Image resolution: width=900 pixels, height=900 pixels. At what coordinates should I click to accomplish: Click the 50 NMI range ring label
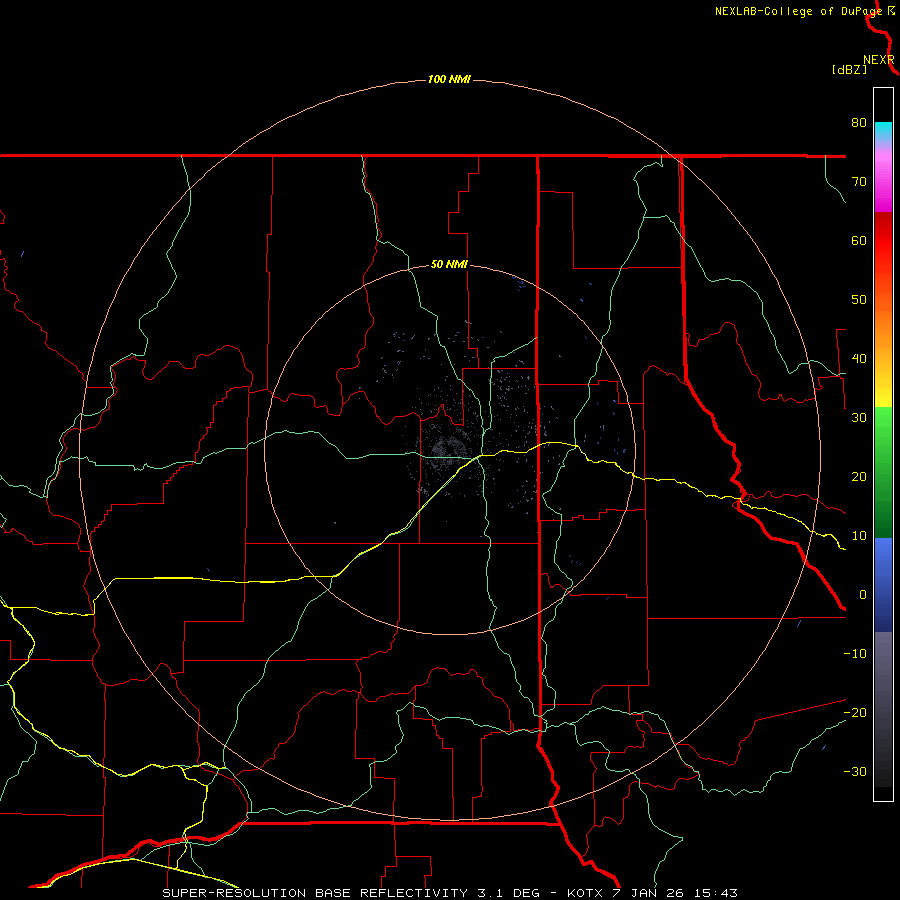pos(449,265)
